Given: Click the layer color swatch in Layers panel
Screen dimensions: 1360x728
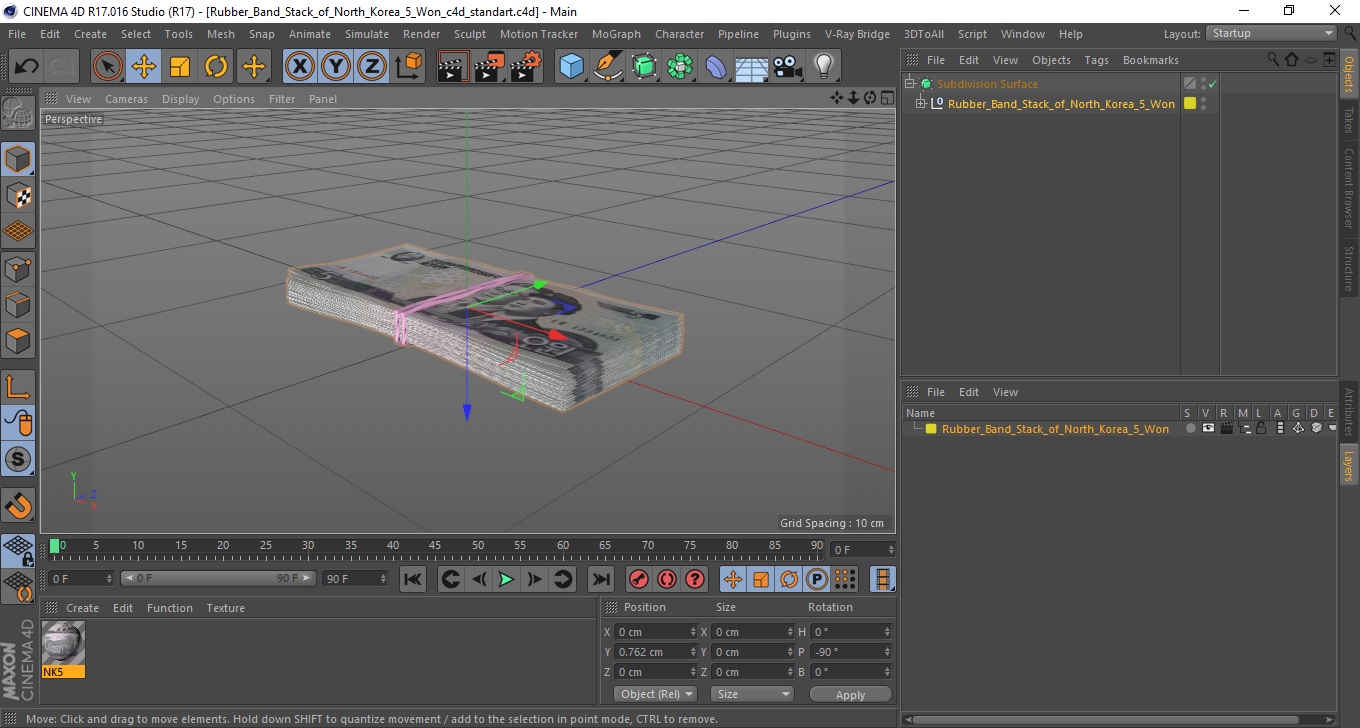Looking at the screenshot, I should coord(931,429).
